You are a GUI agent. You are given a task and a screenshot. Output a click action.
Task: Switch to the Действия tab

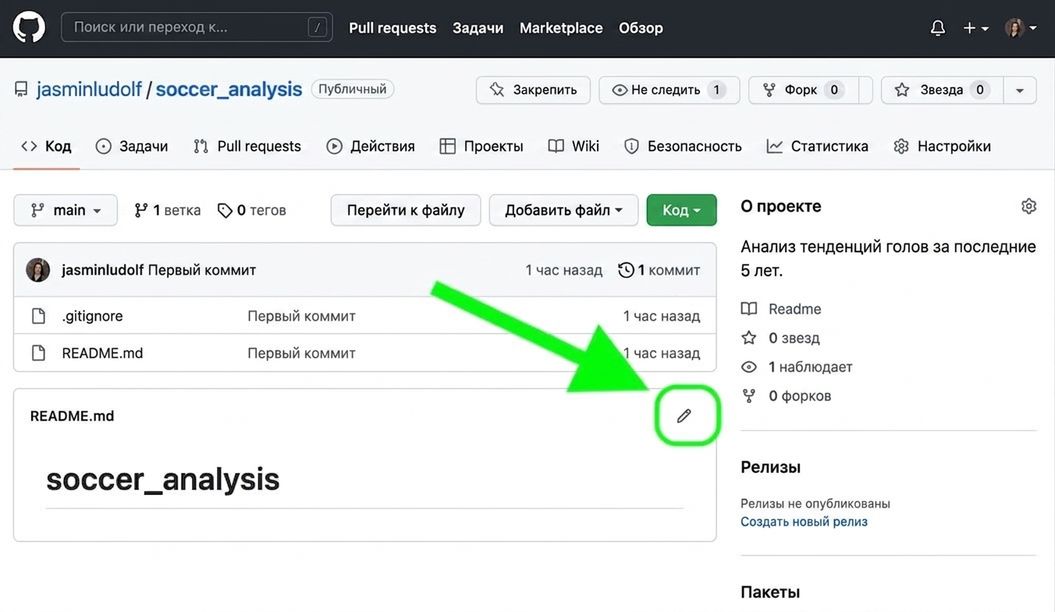pos(371,146)
